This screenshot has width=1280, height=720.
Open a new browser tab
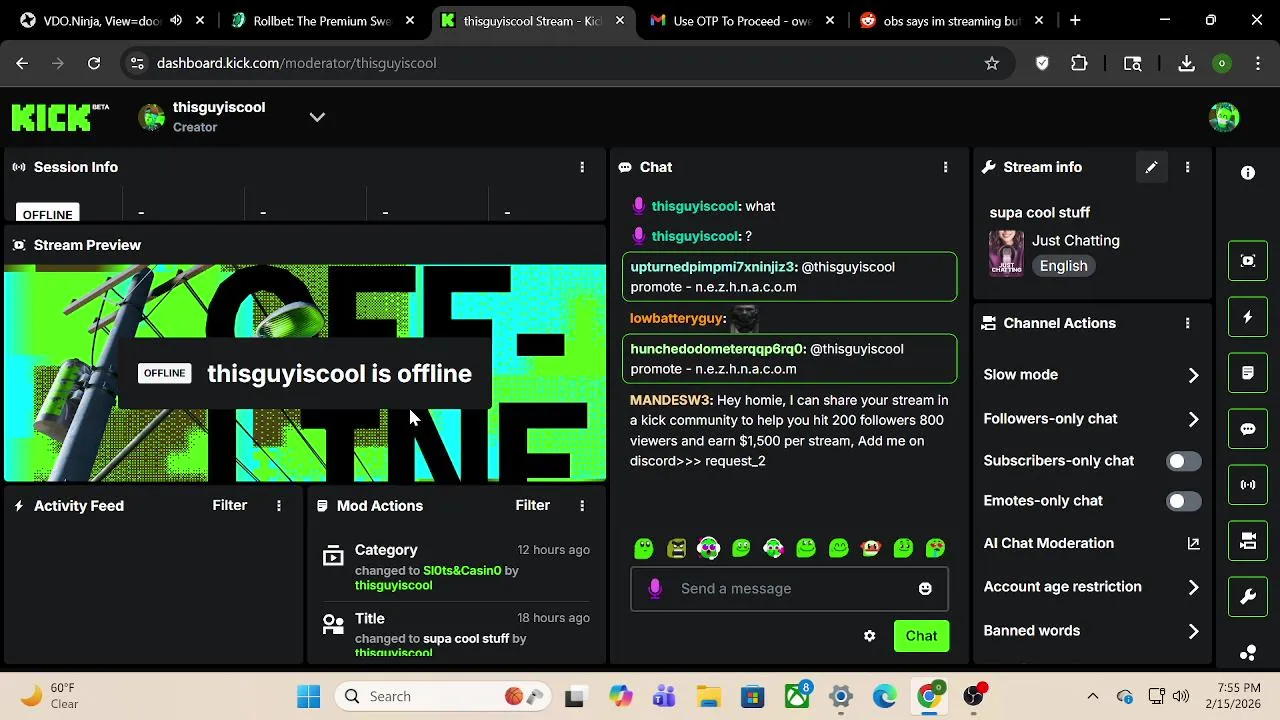point(1075,20)
